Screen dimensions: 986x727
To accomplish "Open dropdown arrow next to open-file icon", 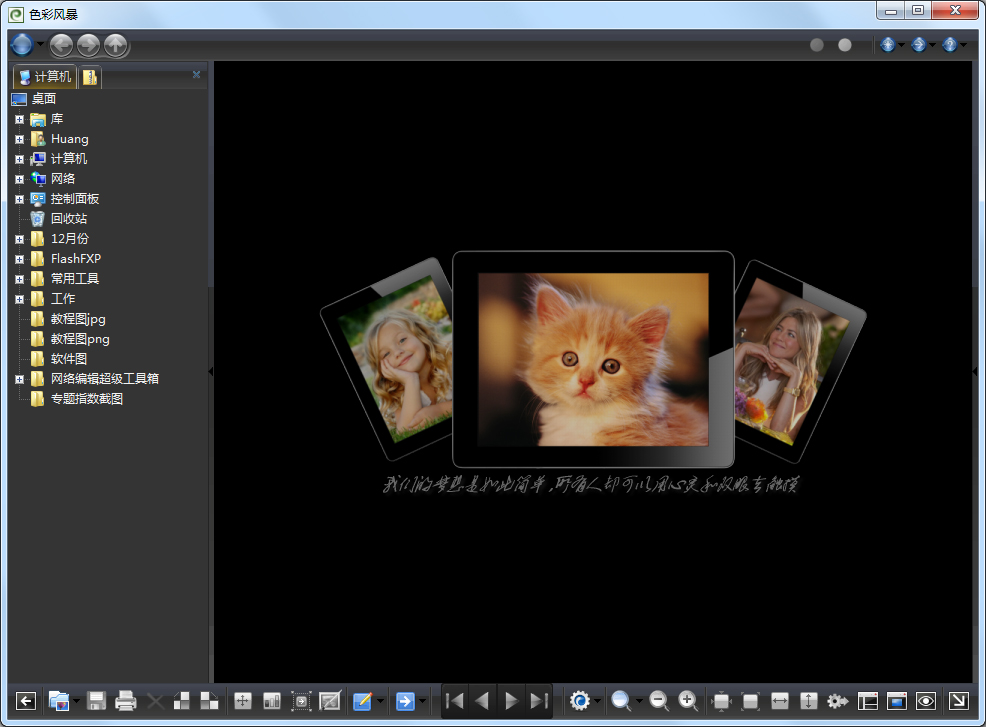I will pos(76,701).
